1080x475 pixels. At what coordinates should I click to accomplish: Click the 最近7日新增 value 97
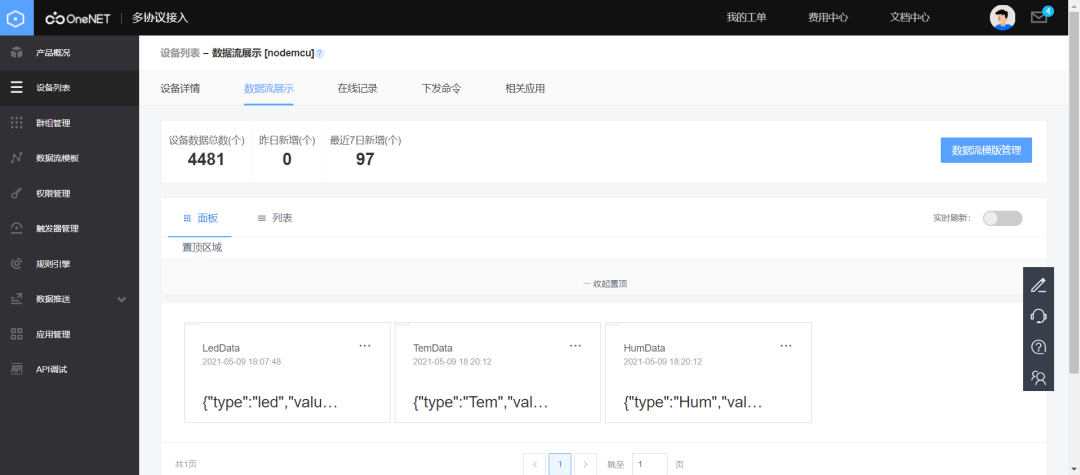365,160
